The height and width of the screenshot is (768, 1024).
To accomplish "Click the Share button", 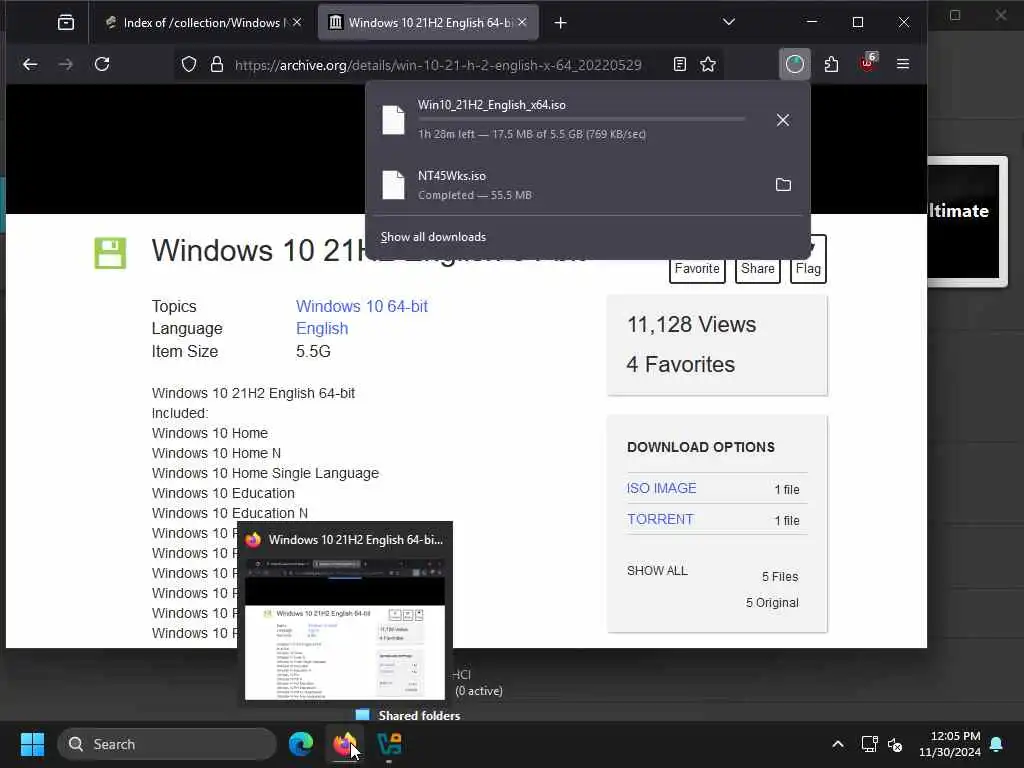I will pos(758,268).
